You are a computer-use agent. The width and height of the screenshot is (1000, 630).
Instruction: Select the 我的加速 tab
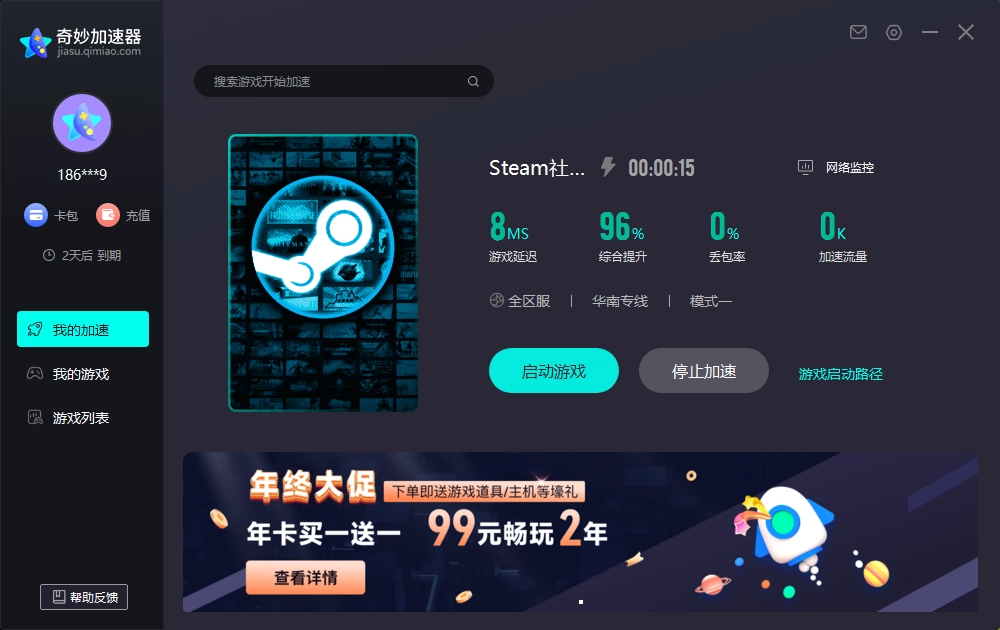(x=83, y=329)
